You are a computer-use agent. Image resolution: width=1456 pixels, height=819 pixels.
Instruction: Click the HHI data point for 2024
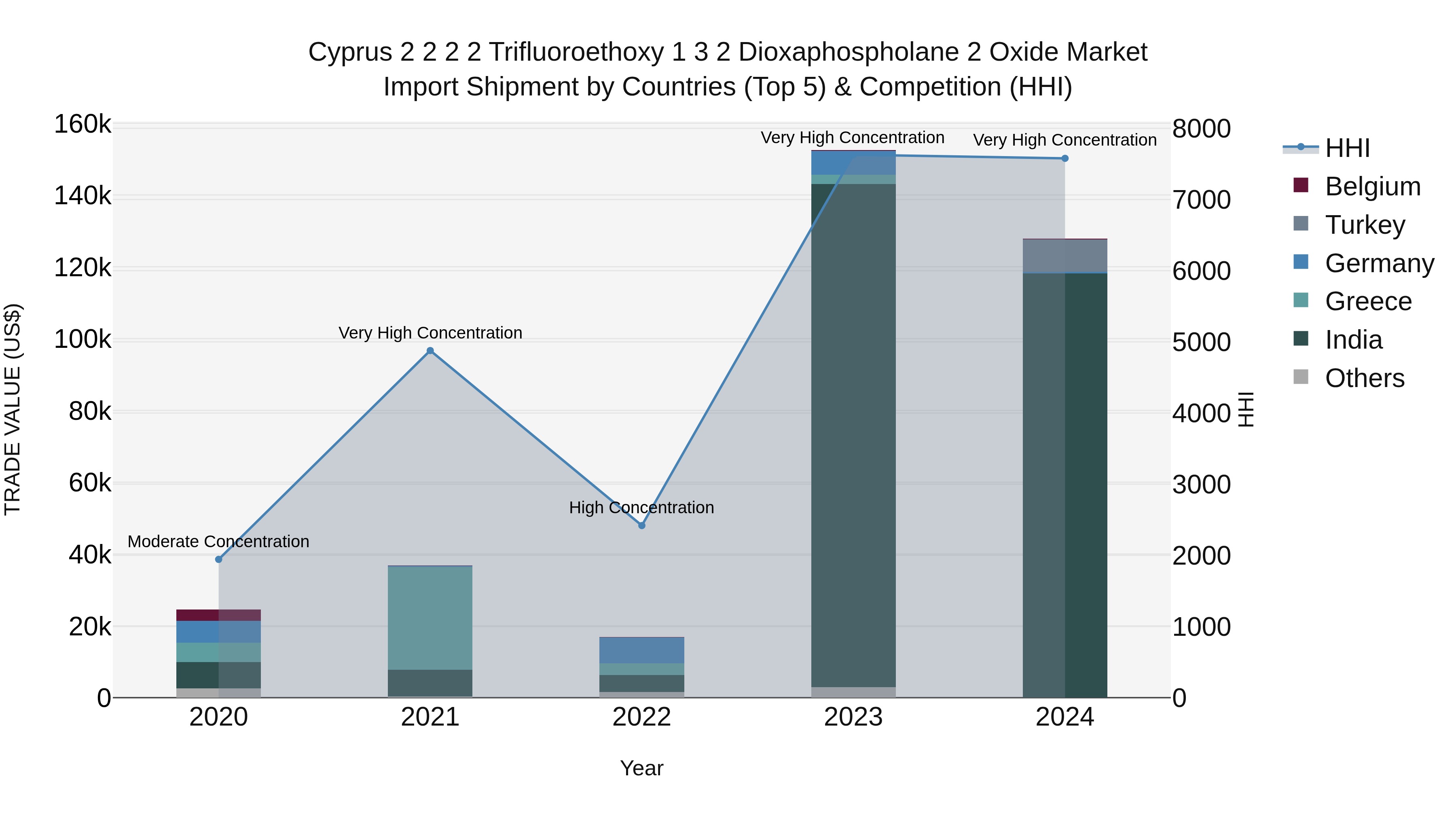pos(1065,159)
